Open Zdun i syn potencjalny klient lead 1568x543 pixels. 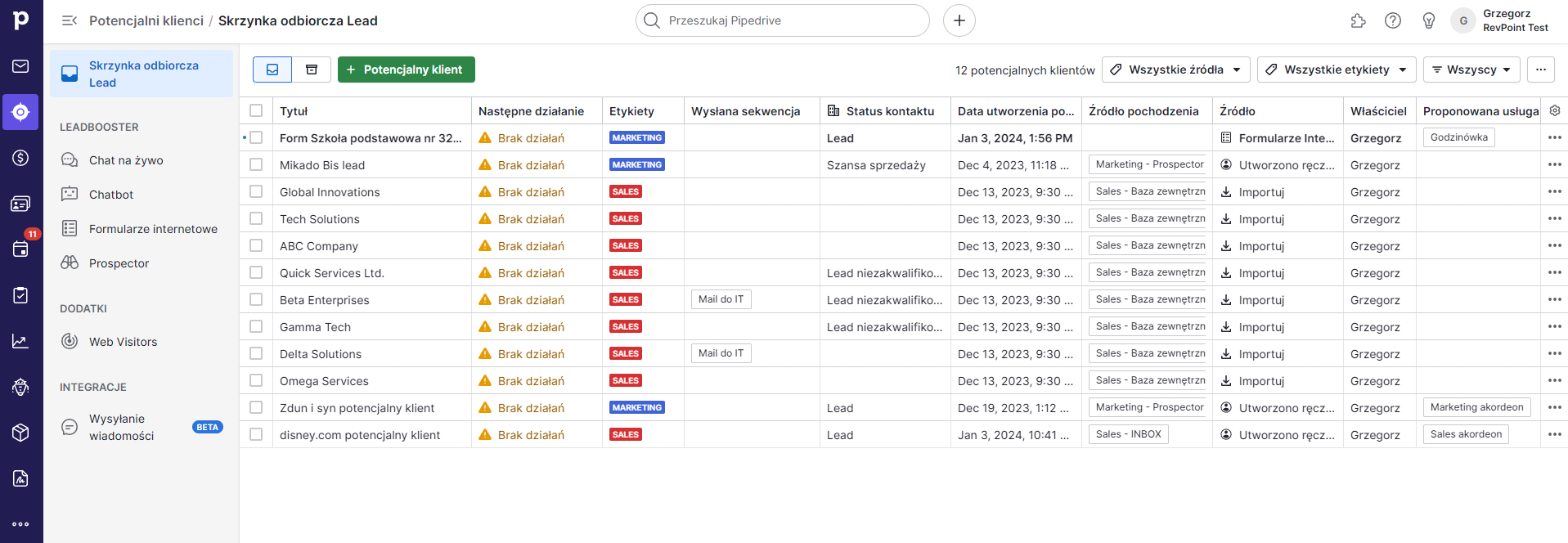tap(357, 407)
